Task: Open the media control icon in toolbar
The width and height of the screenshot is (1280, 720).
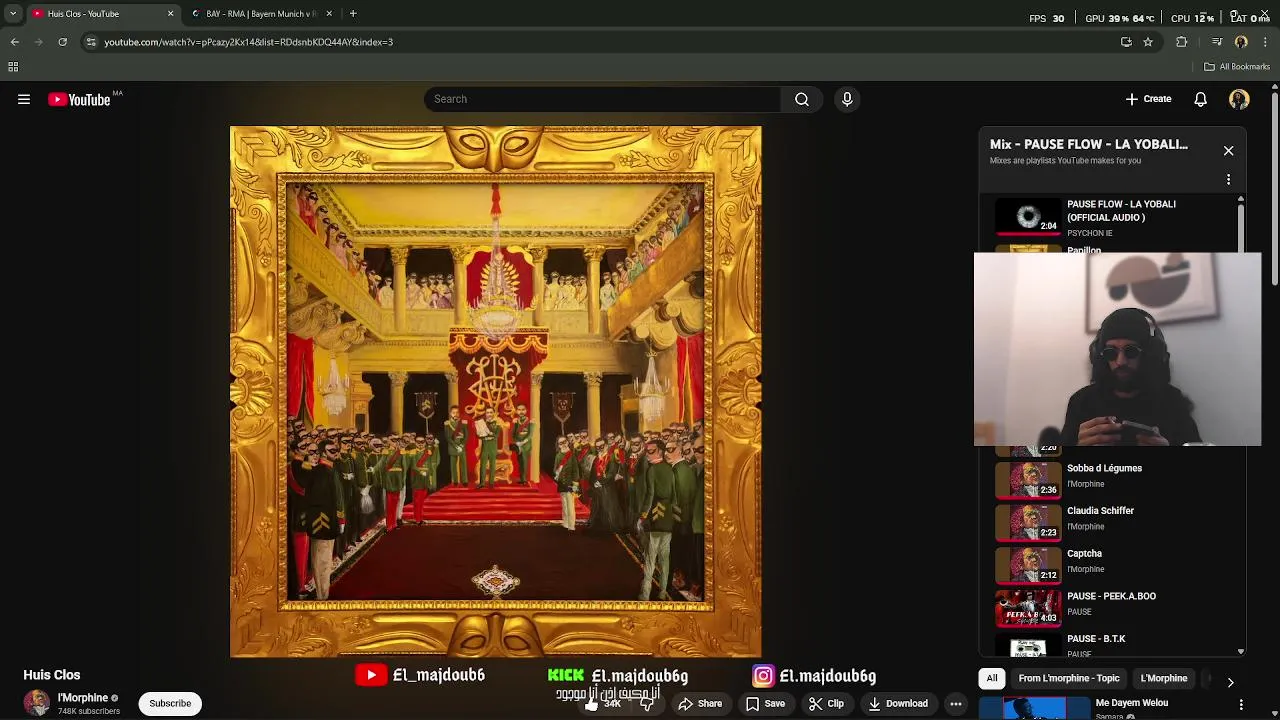Action: (x=1217, y=42)
